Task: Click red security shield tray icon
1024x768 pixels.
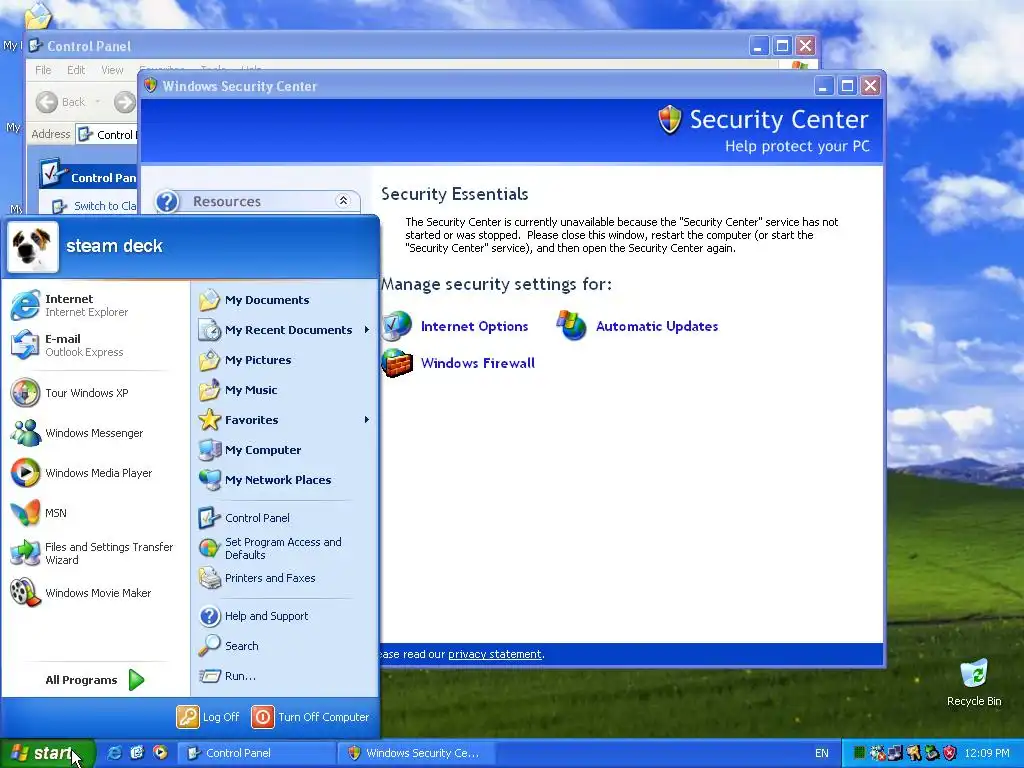Action: [950, 753]
